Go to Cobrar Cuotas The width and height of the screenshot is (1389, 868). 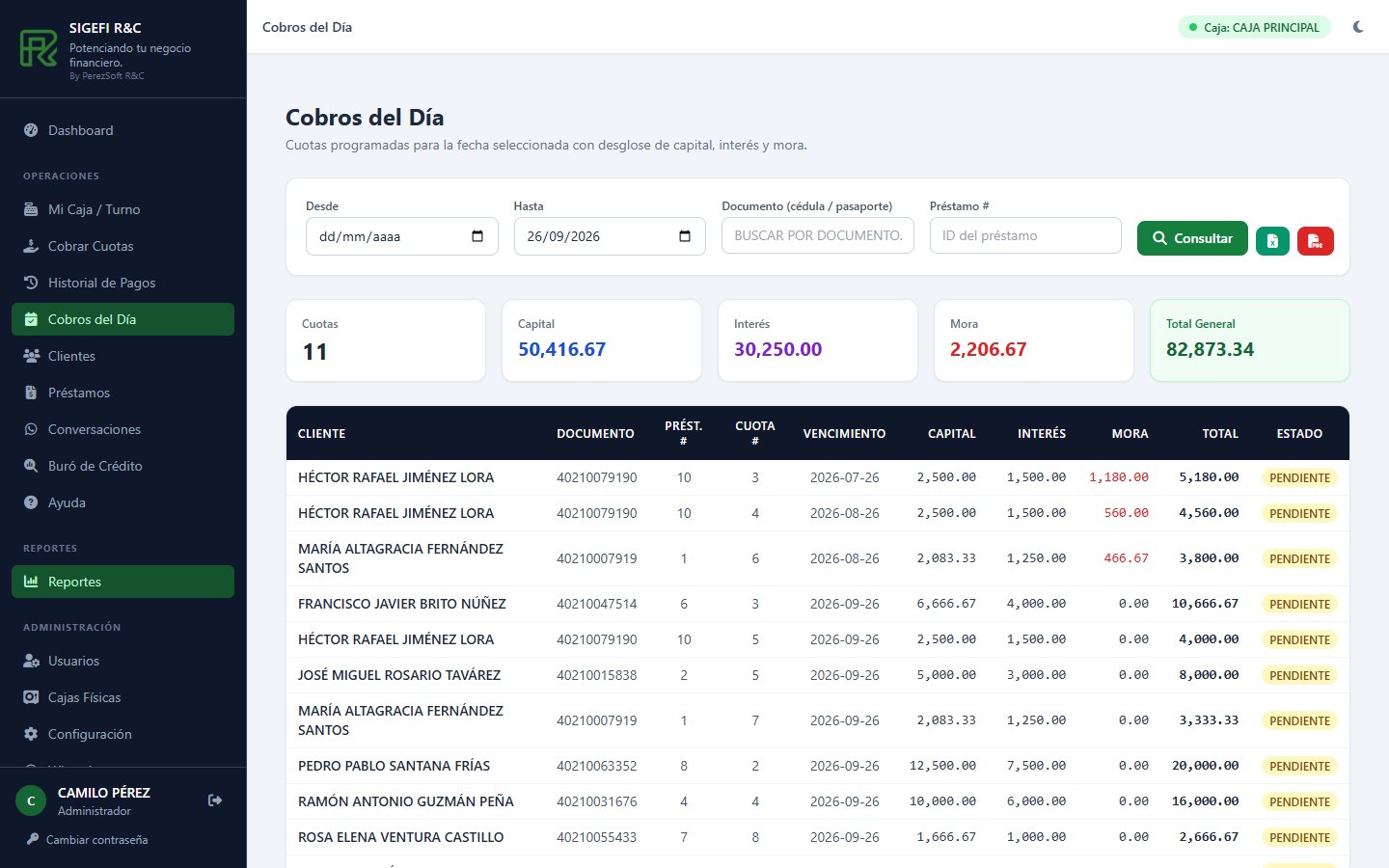tap(123, 246)
